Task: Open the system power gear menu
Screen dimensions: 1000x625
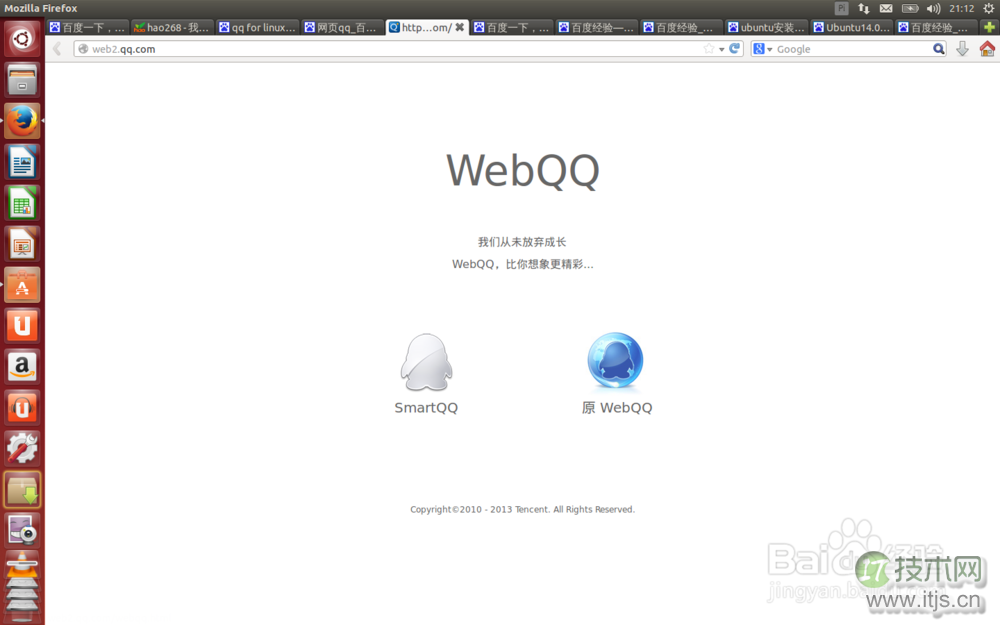Action: pos(988,8)
